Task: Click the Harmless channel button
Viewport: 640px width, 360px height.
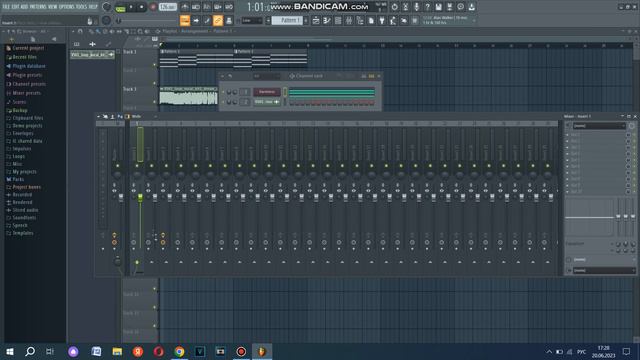Action: point(267,92)
